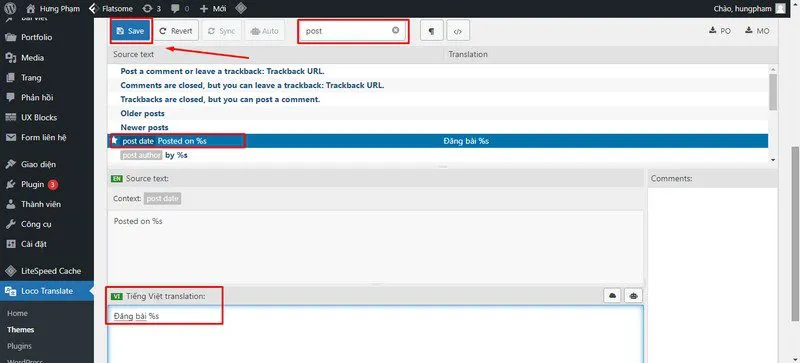800x363 pixels.
Task: Open Loco Translate in sidebar
Action: click(x=46, y=291)
